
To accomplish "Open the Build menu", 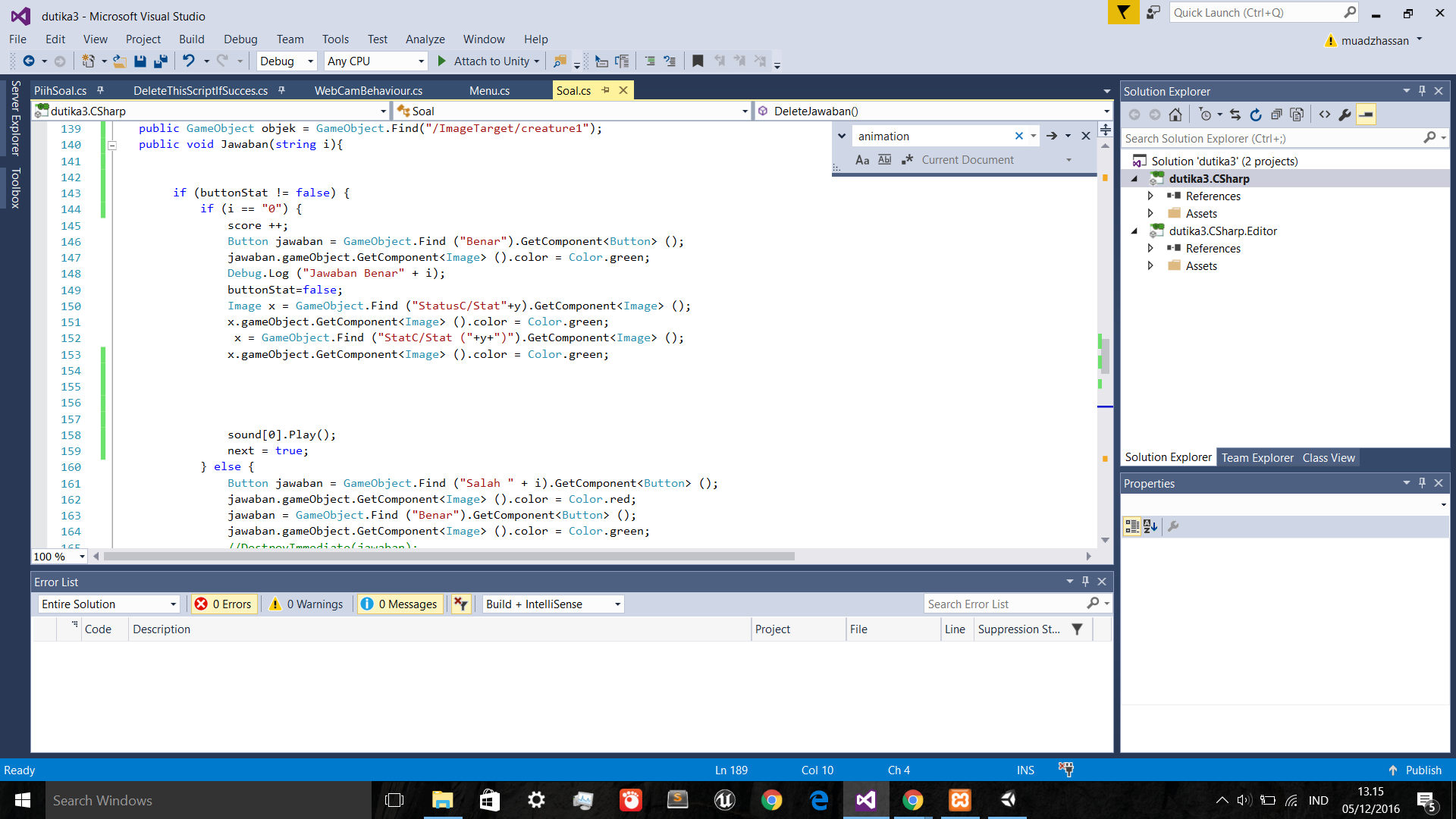I will point(191,39).
